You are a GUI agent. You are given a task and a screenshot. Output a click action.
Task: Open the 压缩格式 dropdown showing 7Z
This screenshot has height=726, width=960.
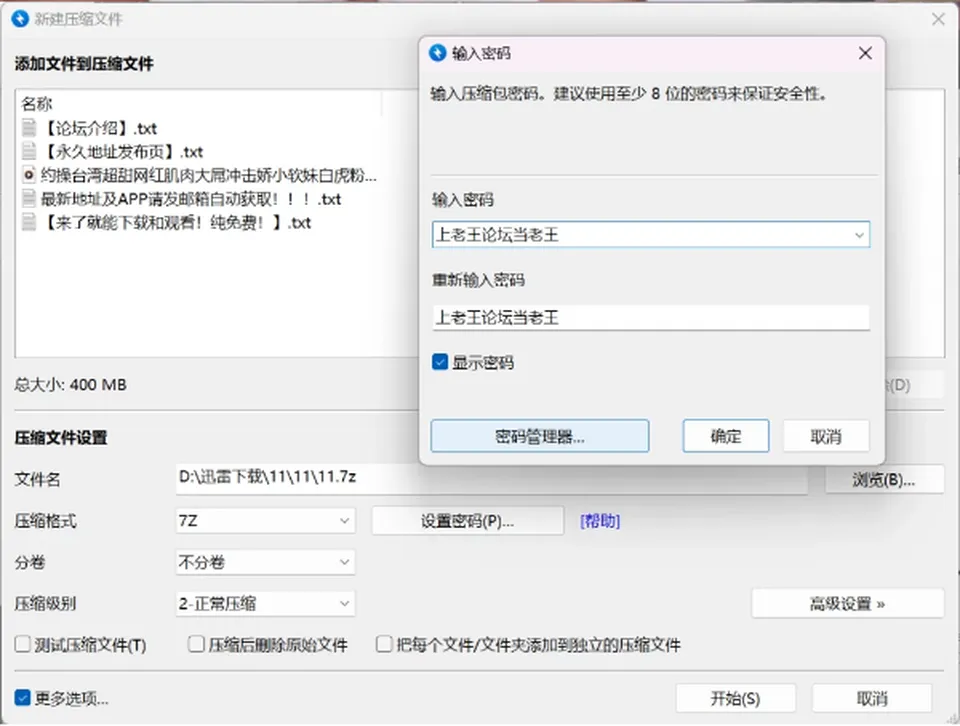[x=265, y=521]
